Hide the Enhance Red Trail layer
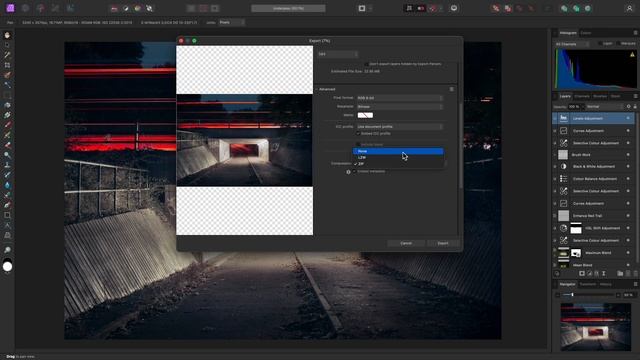Image resolution: width=640 pixels, height=360 pixels. click(x=628, y=216)
